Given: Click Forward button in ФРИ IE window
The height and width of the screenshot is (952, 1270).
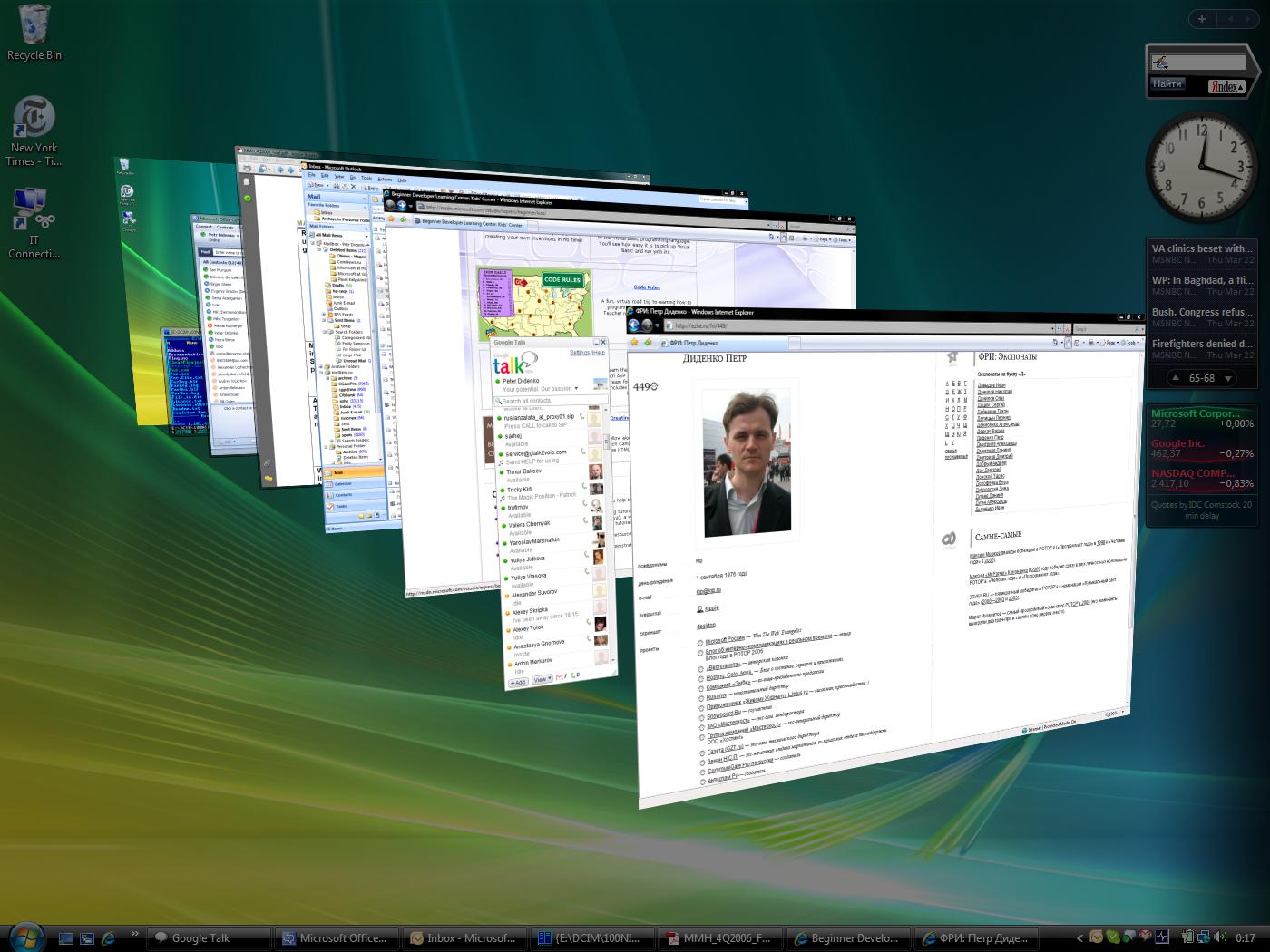Looking at the screenshot, I should click(x=647, y=325).
